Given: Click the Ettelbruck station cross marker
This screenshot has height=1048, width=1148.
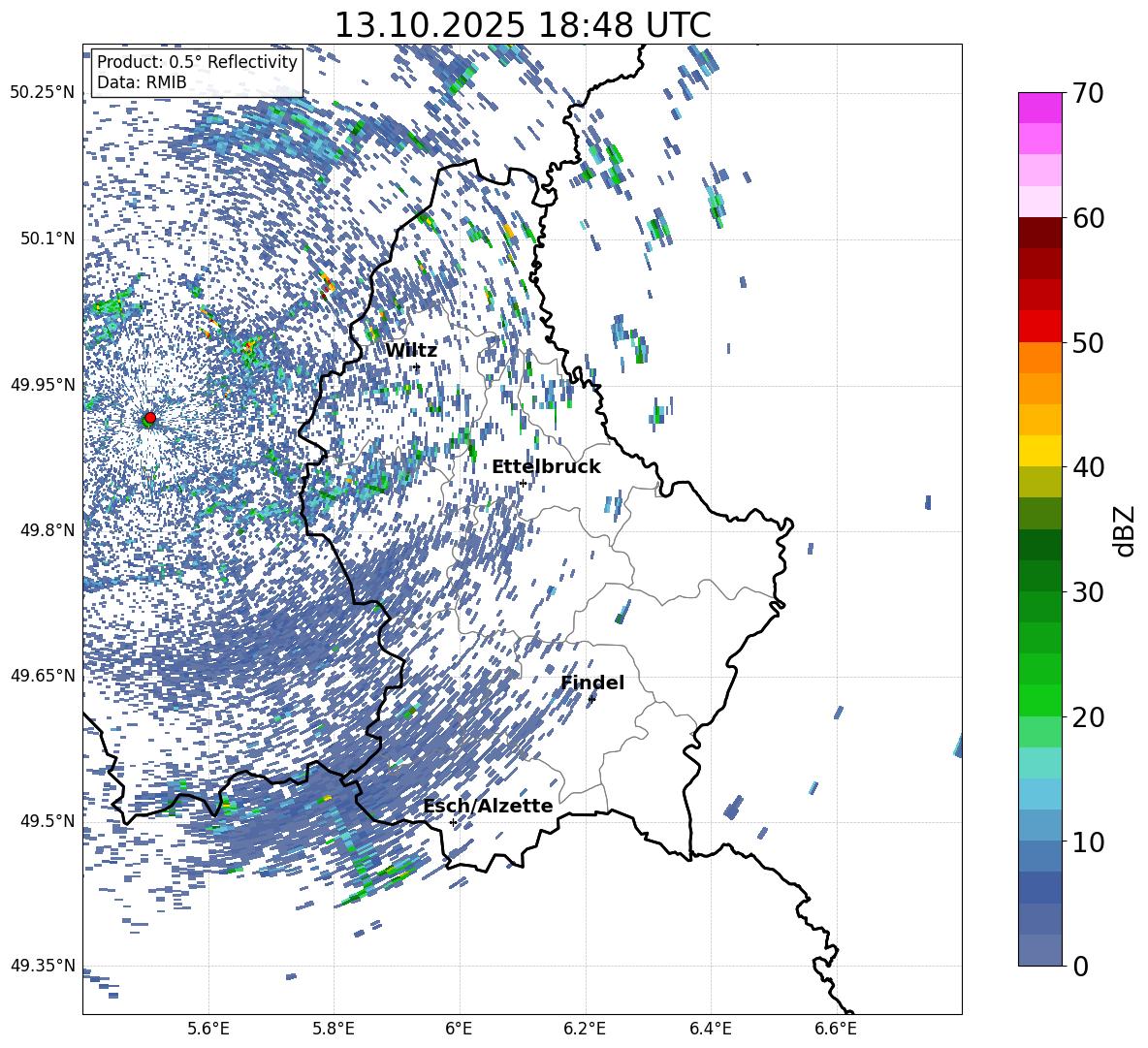Looking at the screenshot, I should pyautogui.click(x=523, y=483).
